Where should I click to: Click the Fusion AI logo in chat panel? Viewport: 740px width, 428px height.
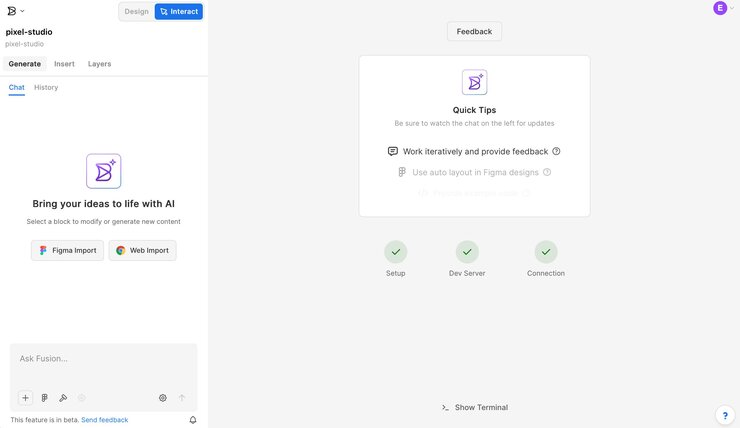pyautogui.click(x=103, y=171)
